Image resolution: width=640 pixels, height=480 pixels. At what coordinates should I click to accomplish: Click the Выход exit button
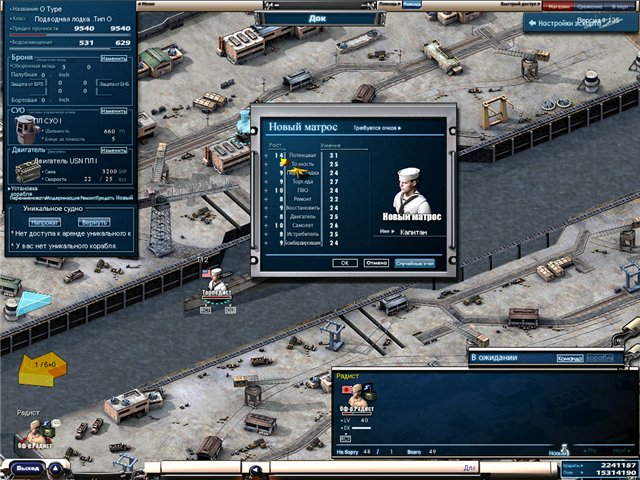tap(27, 467)
